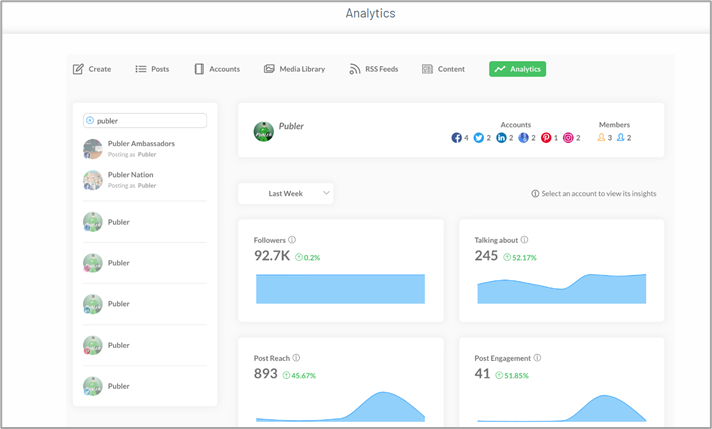Click the blue member icon
The image size is (712, 429).
[621, 137]
